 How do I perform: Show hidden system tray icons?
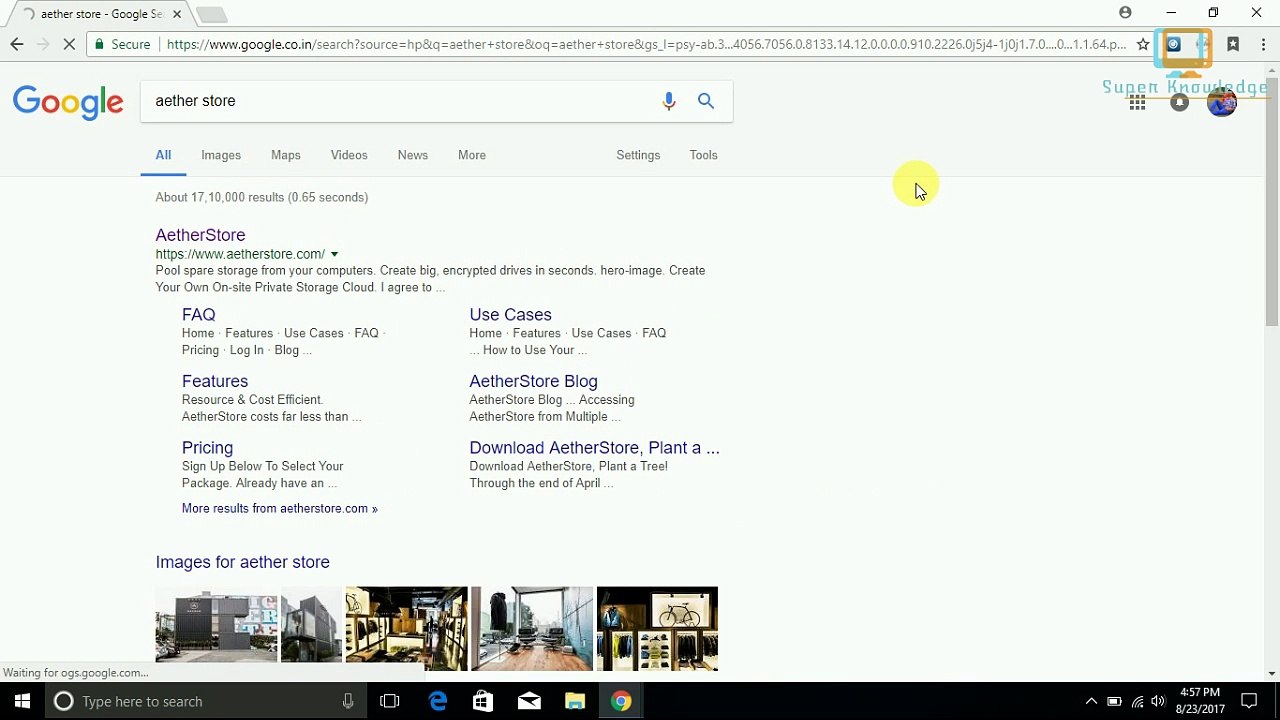point(1091,701)
